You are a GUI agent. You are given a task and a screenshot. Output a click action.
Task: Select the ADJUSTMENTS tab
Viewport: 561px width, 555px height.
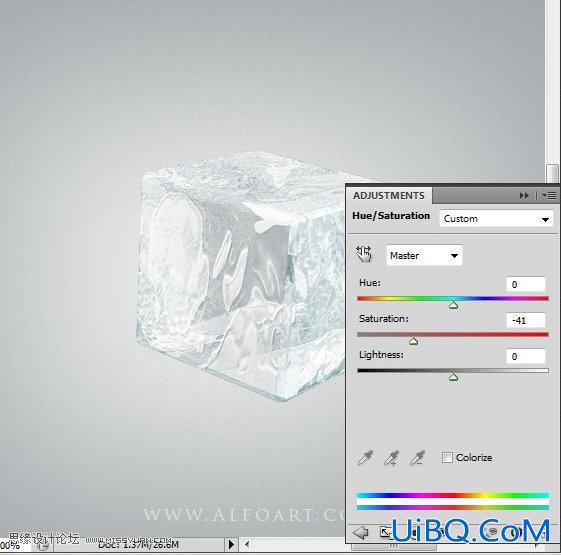tap(389, 195)
